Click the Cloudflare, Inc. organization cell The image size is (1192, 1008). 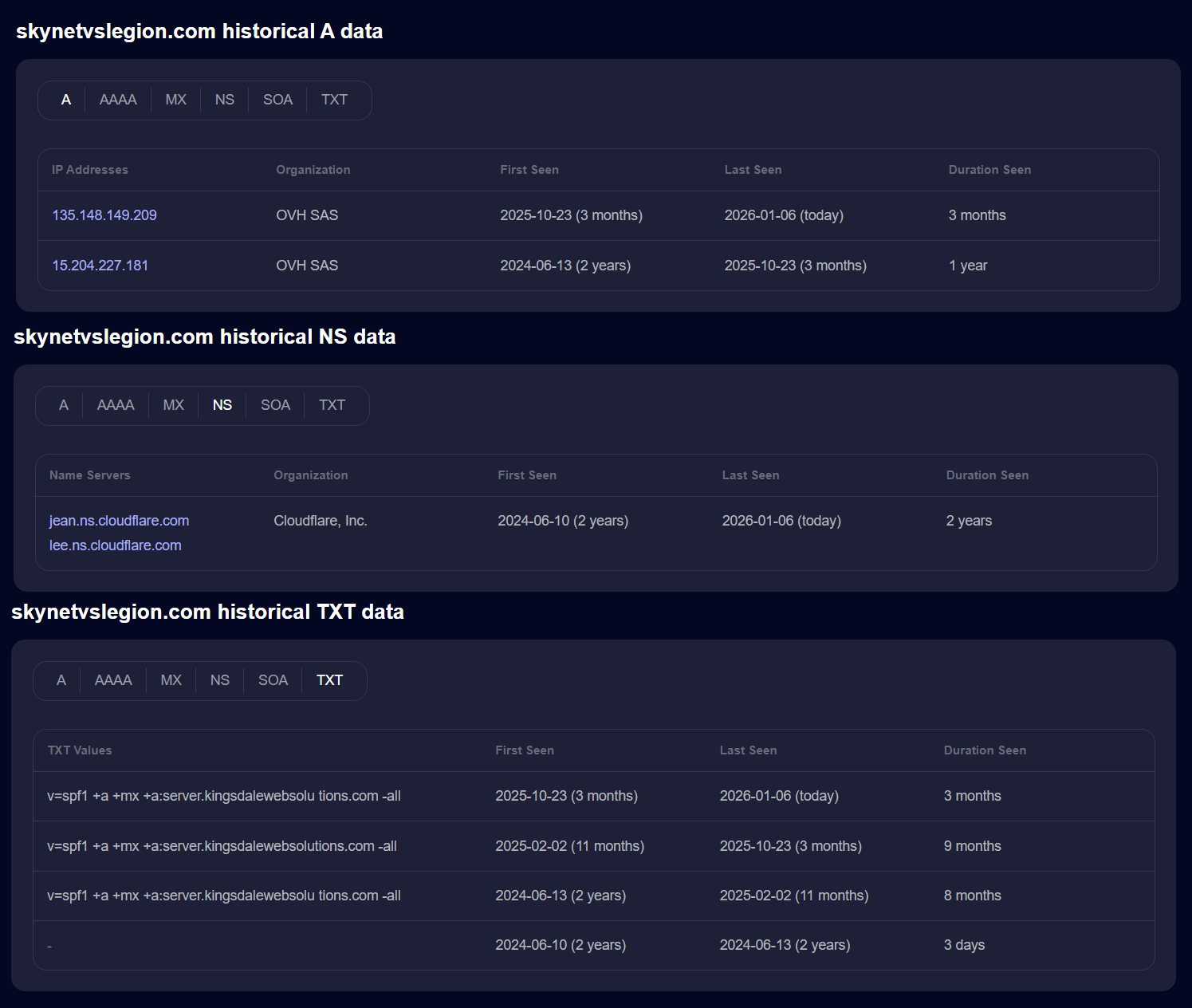coord(321,521)
